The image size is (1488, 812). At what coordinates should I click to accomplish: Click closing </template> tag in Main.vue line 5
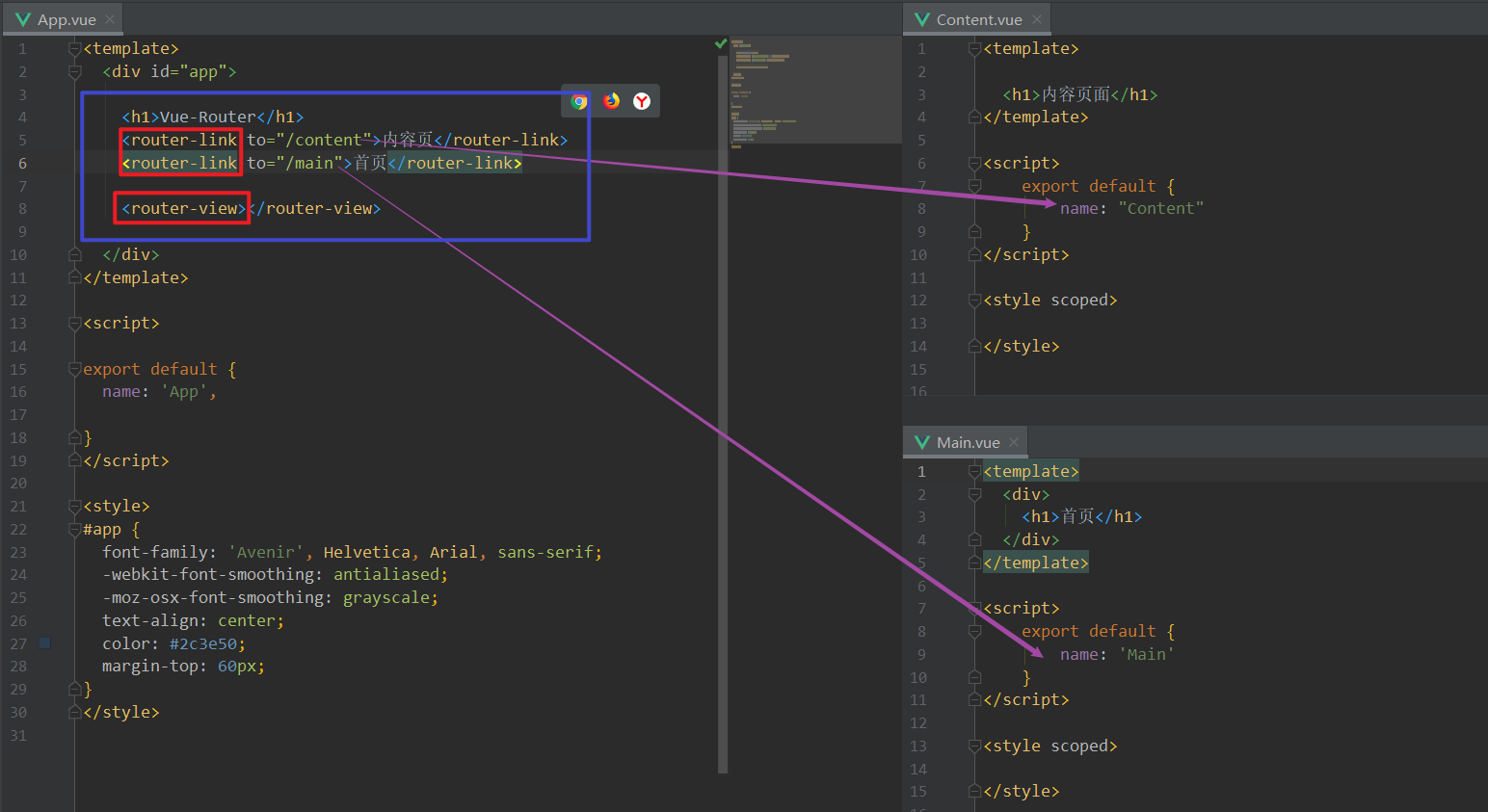click(x=1036, y=563)
